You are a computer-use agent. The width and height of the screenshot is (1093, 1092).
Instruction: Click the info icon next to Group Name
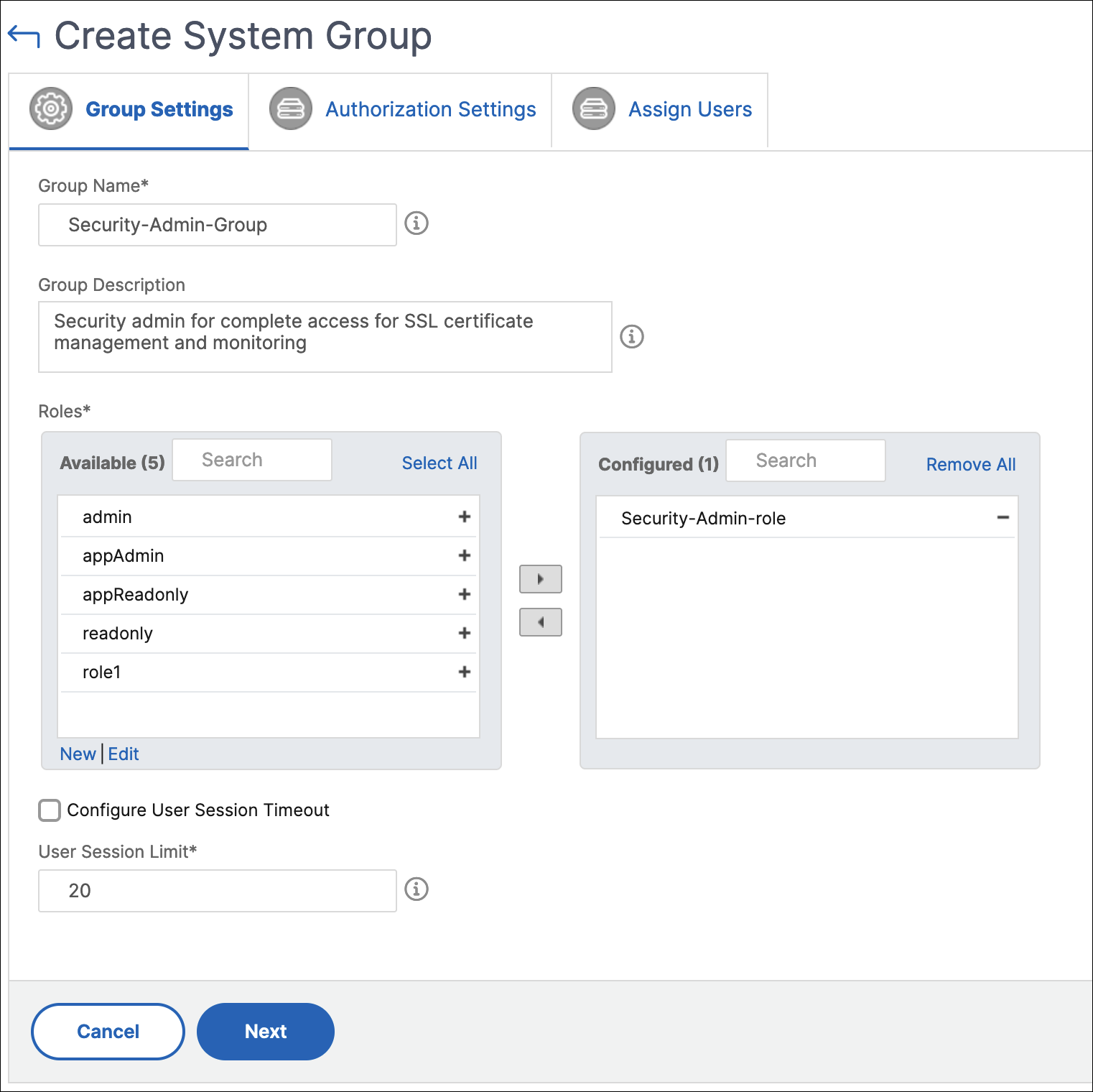417,223
